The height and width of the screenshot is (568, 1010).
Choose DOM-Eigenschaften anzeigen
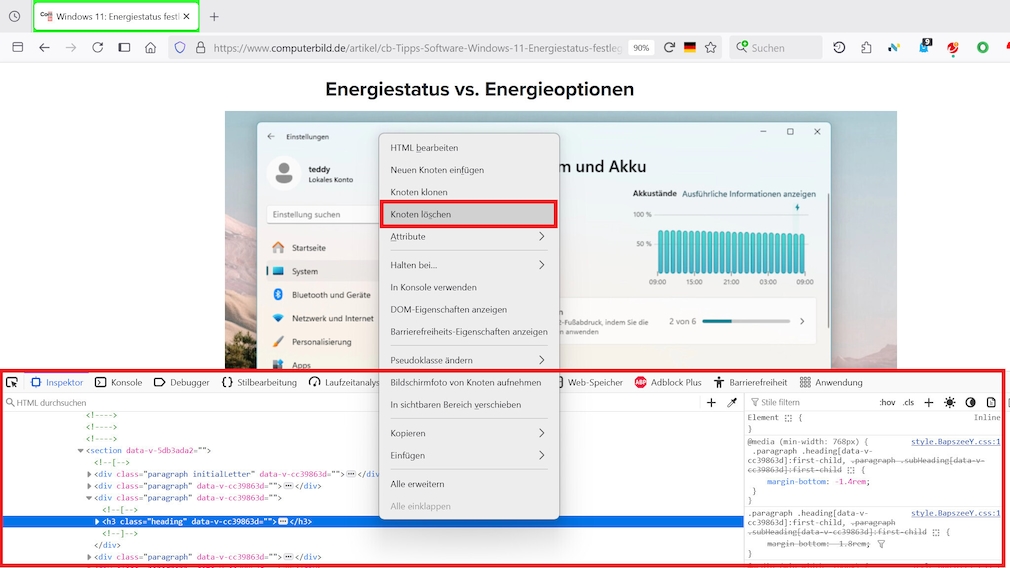coord(469,309)
